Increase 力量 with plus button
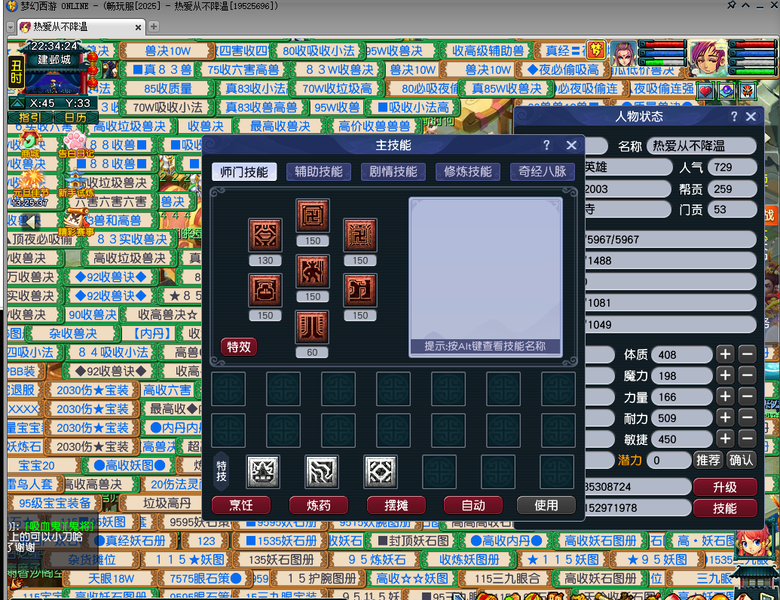This screenshot has width=780, height=600. [x=725, y=397]
